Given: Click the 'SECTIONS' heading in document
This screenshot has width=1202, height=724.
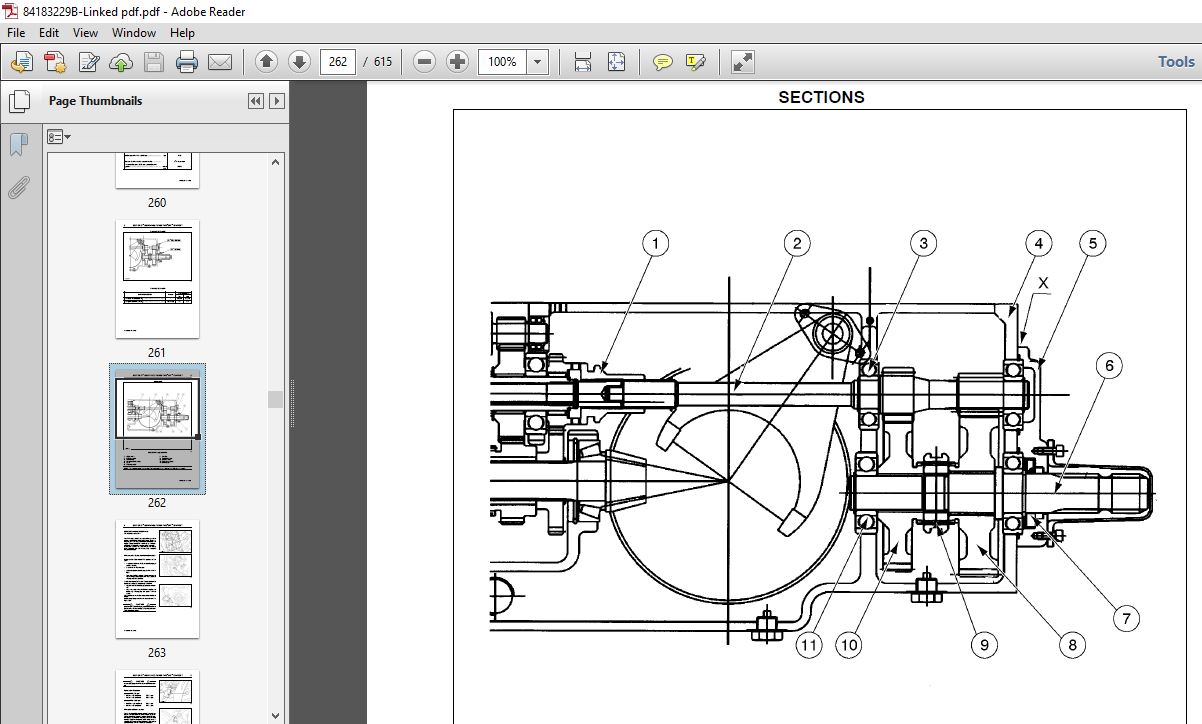Looking at the screenshot, I should [x=821, y=97].
